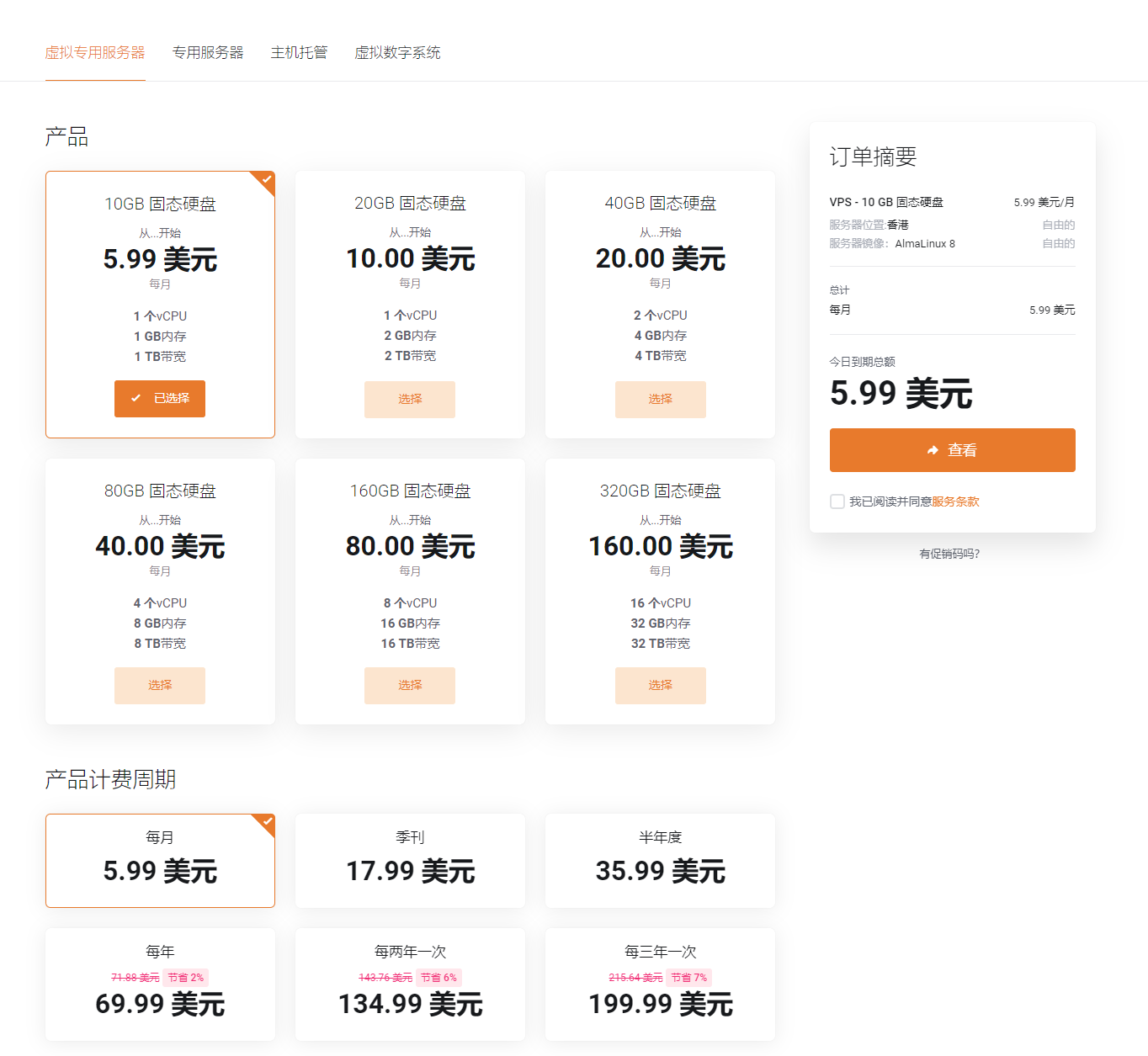Open the 主机托管 tab
The image size is (1148, 1056).
(x=299, y=53)
